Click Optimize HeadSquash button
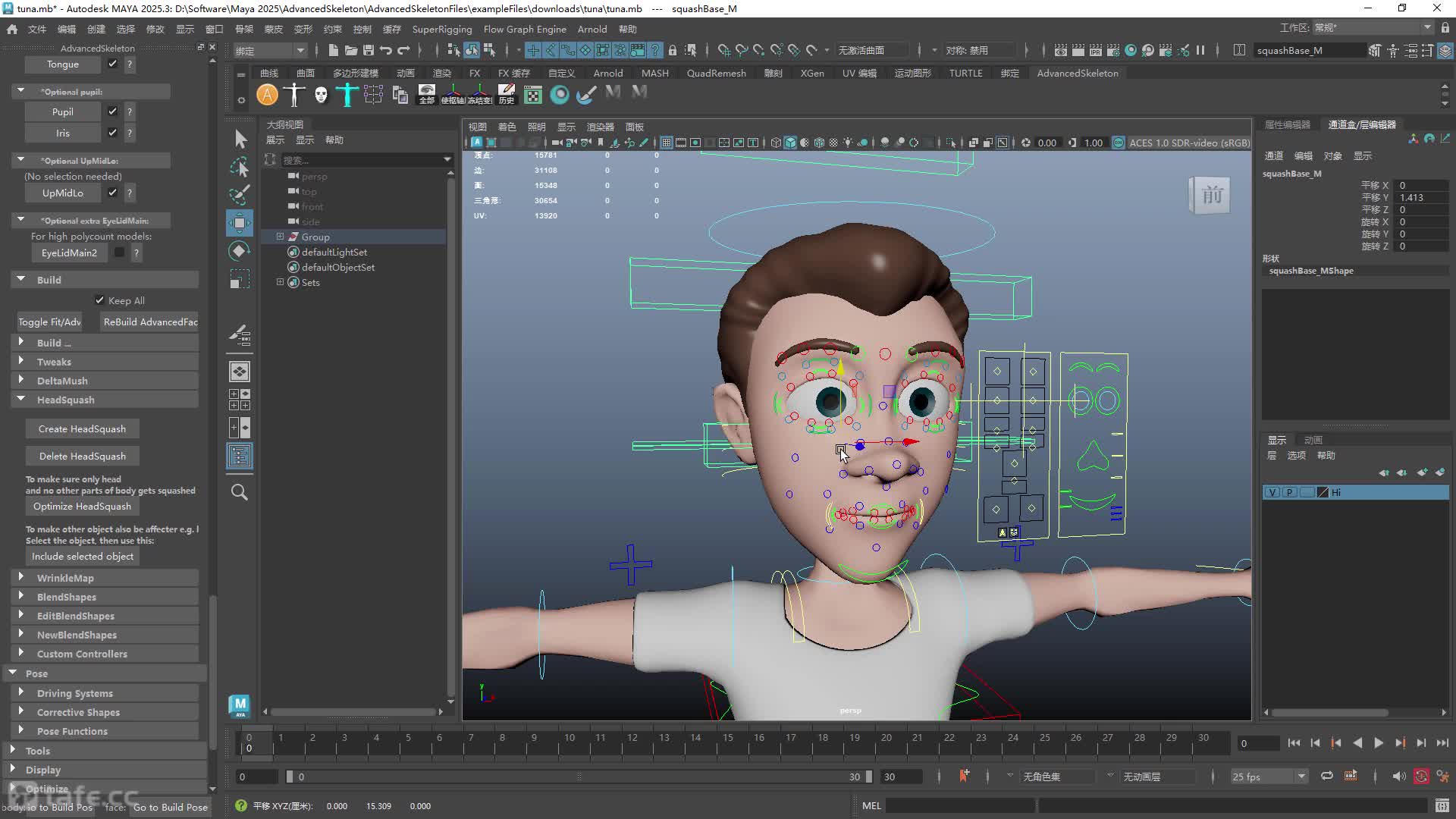 [83, 506]
